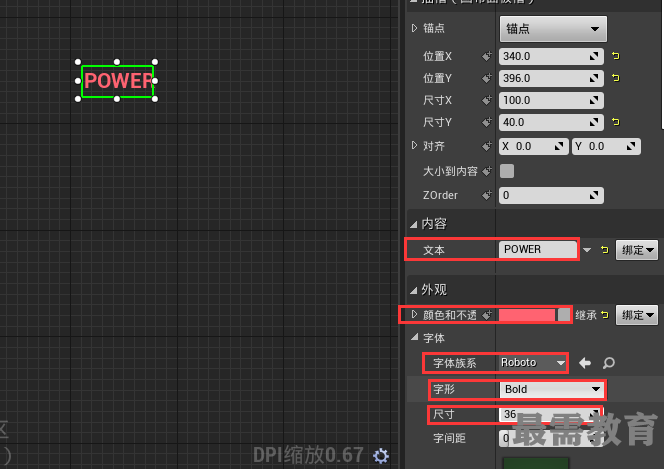Click the bottom-right resize handle of POWER widget
This screenshot has height=469, width=664.
[x=155, y=99]
